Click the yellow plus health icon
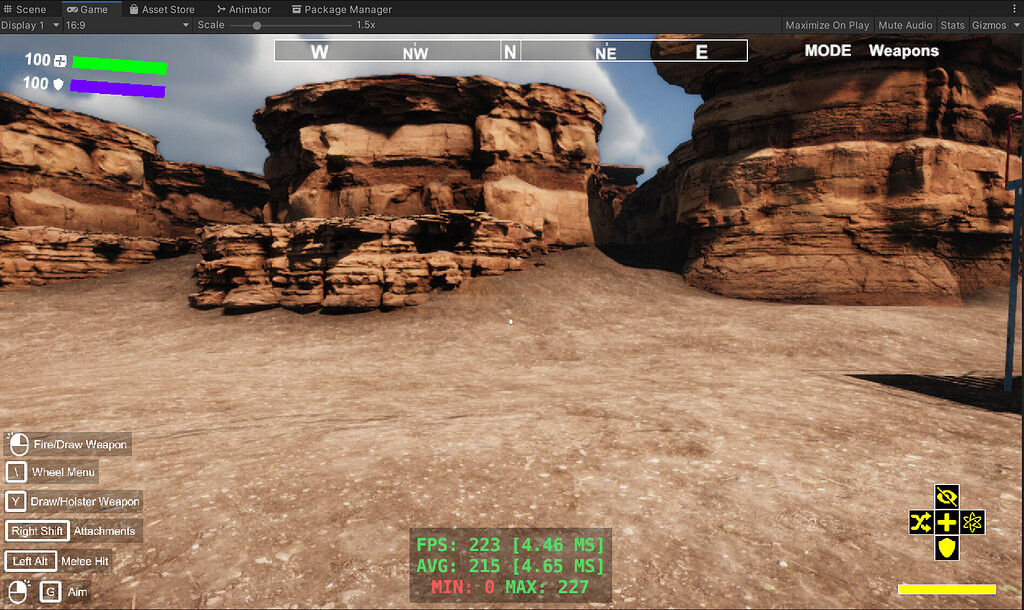 point(945,521)
